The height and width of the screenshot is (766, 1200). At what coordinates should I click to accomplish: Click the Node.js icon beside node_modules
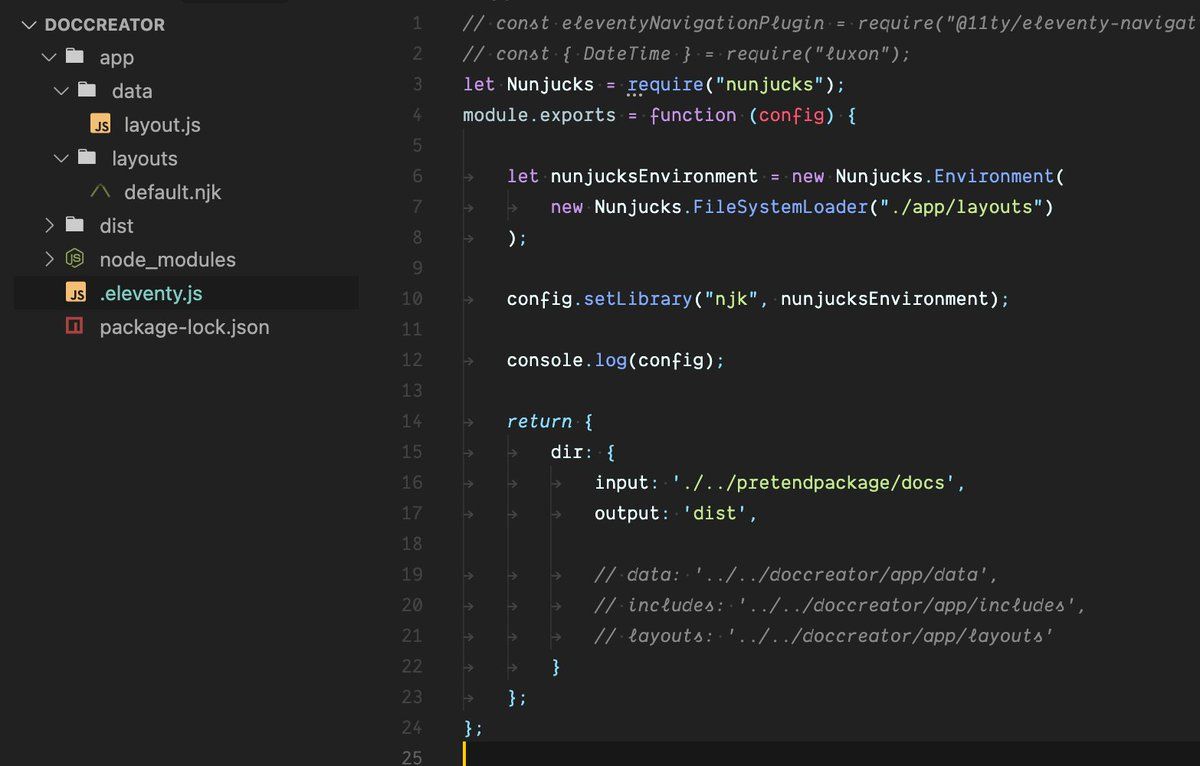[x=75, y=259]
